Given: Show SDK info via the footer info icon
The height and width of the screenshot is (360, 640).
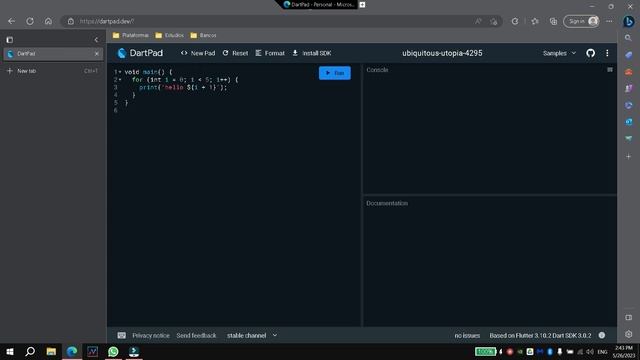Looking at the screenshot, I should pos(602,335).
